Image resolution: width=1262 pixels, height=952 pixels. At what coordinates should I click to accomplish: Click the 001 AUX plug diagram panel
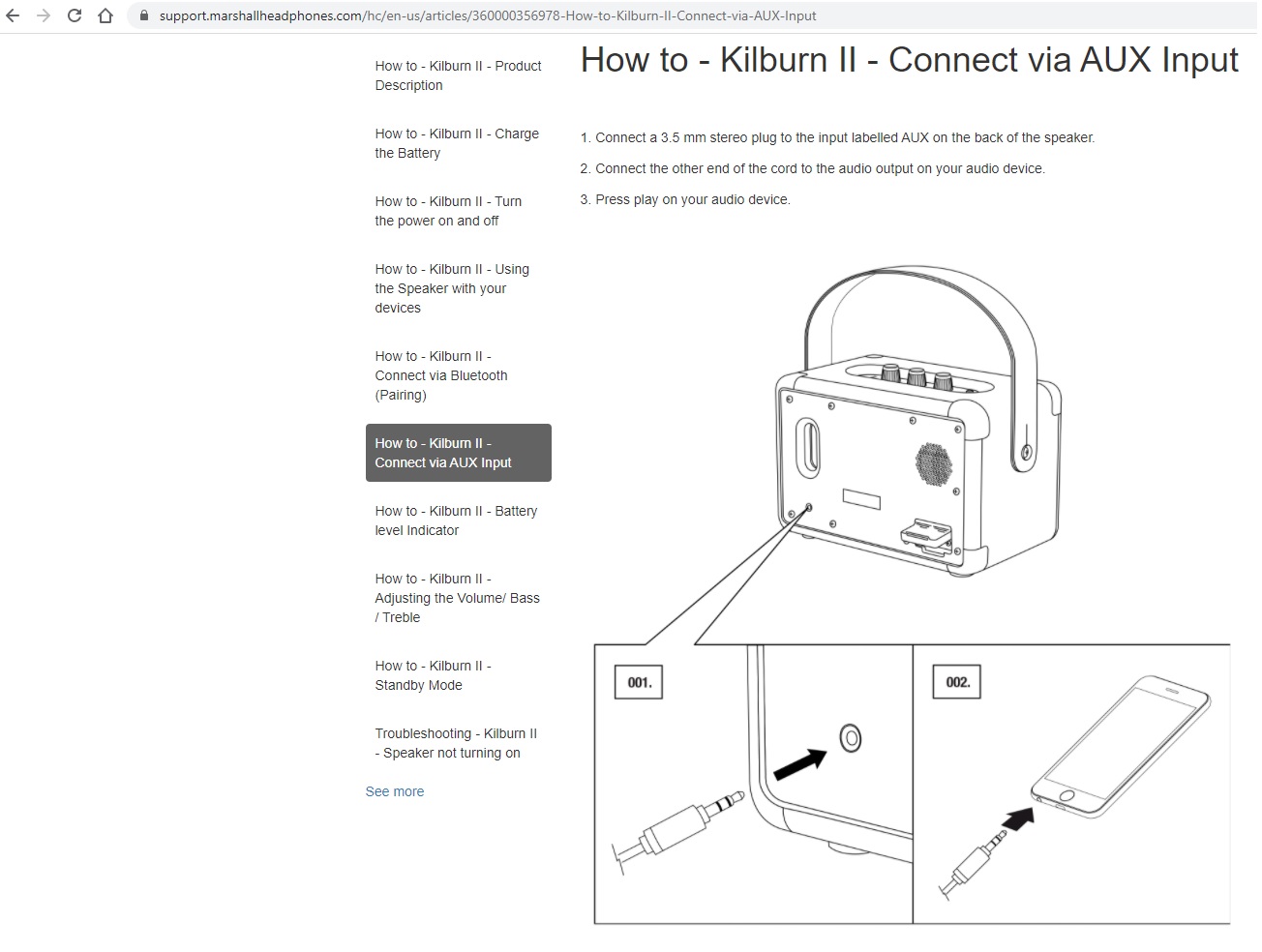(754, 784)
